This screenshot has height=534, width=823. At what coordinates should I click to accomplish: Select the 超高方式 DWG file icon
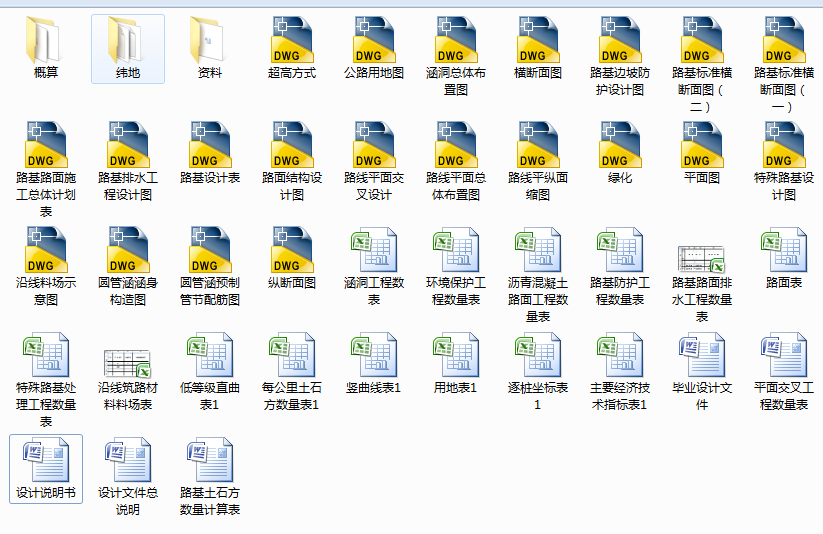[292, 40]
